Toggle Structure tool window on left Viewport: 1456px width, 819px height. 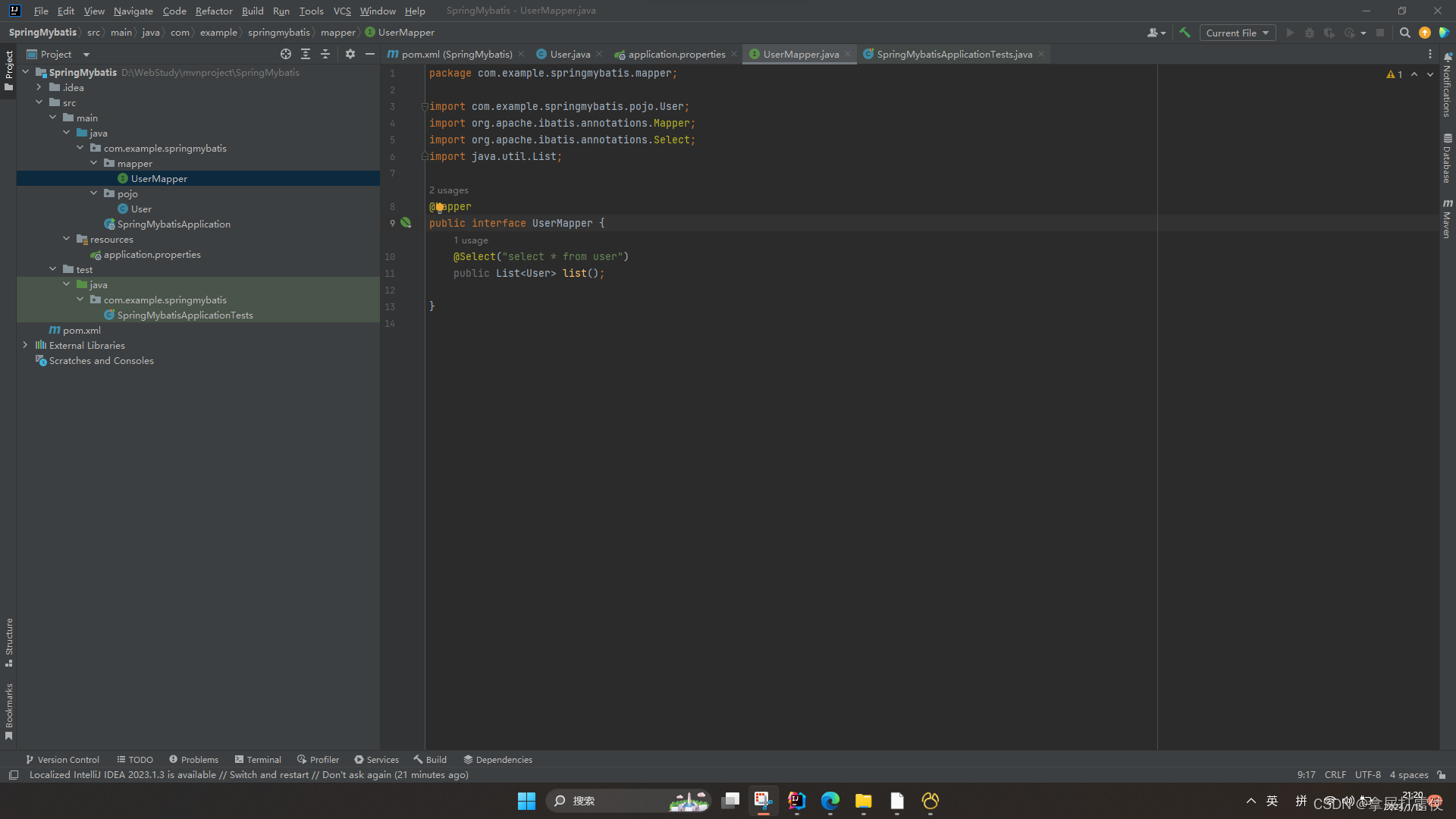pyautogui.click(x=9, y=642)
